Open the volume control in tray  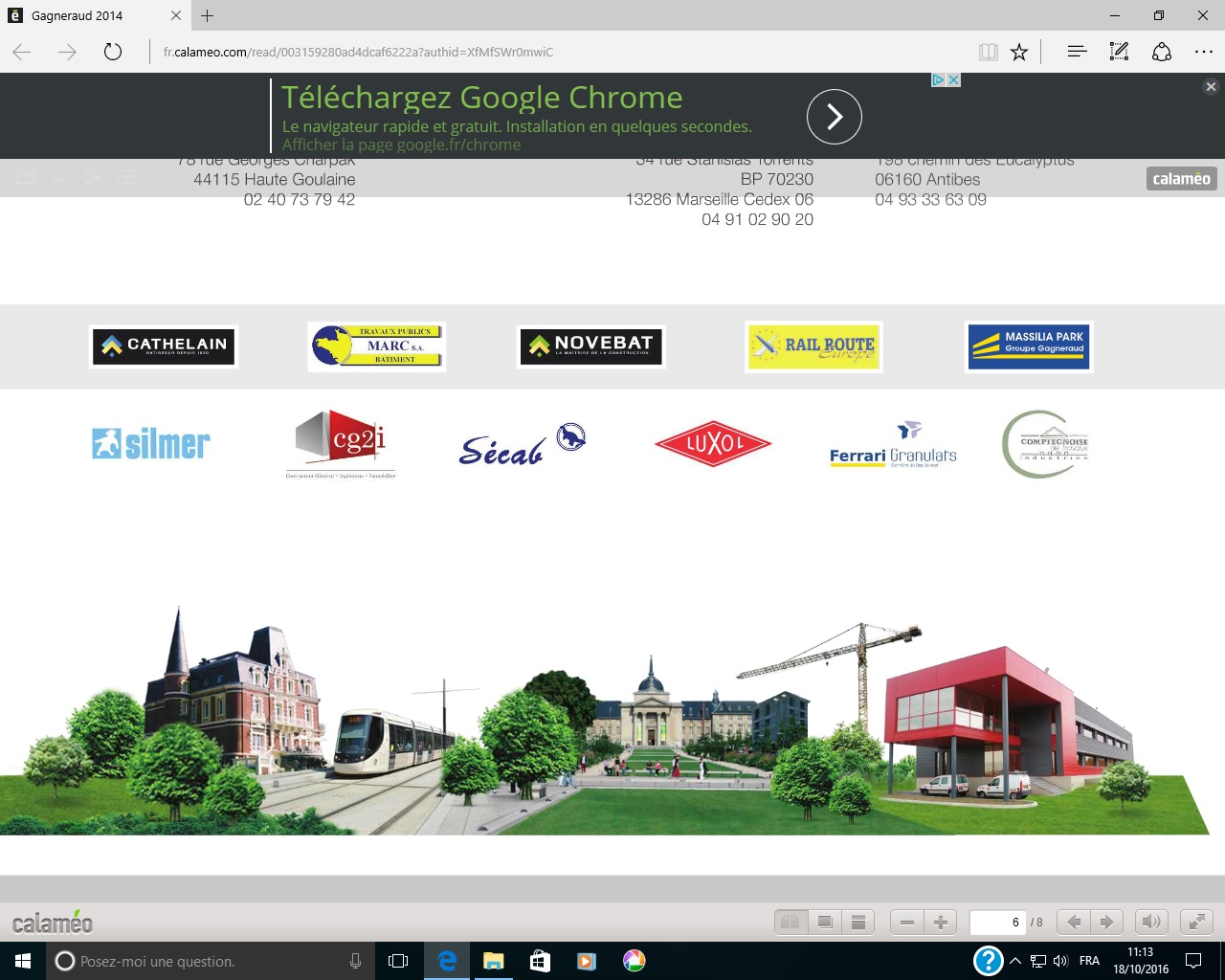[x=1060, y=961]
